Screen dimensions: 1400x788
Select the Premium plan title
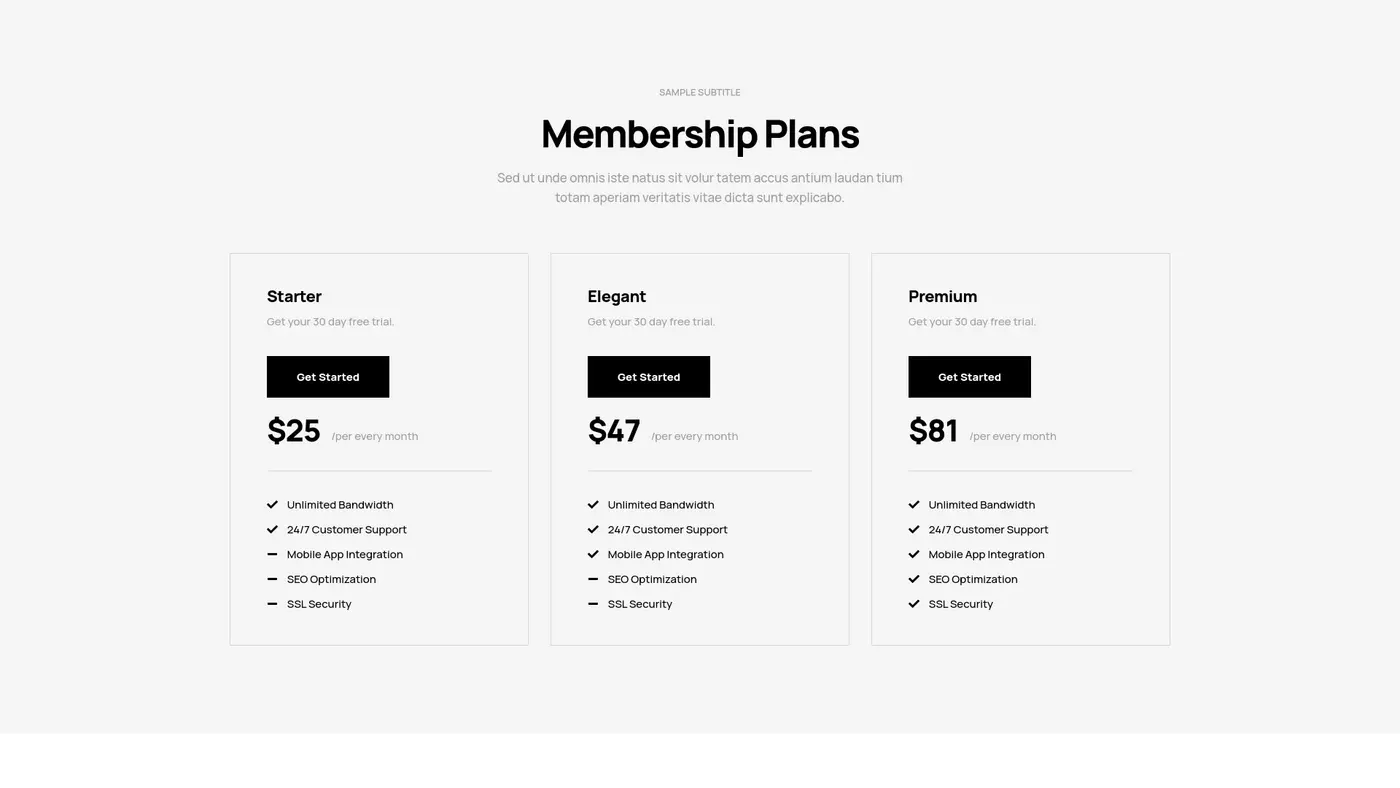click(x=942, y=297)
